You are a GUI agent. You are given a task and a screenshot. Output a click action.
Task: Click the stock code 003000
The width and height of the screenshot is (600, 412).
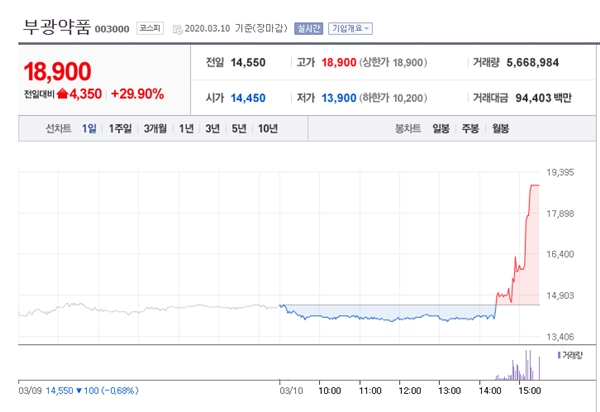point(112,29)
